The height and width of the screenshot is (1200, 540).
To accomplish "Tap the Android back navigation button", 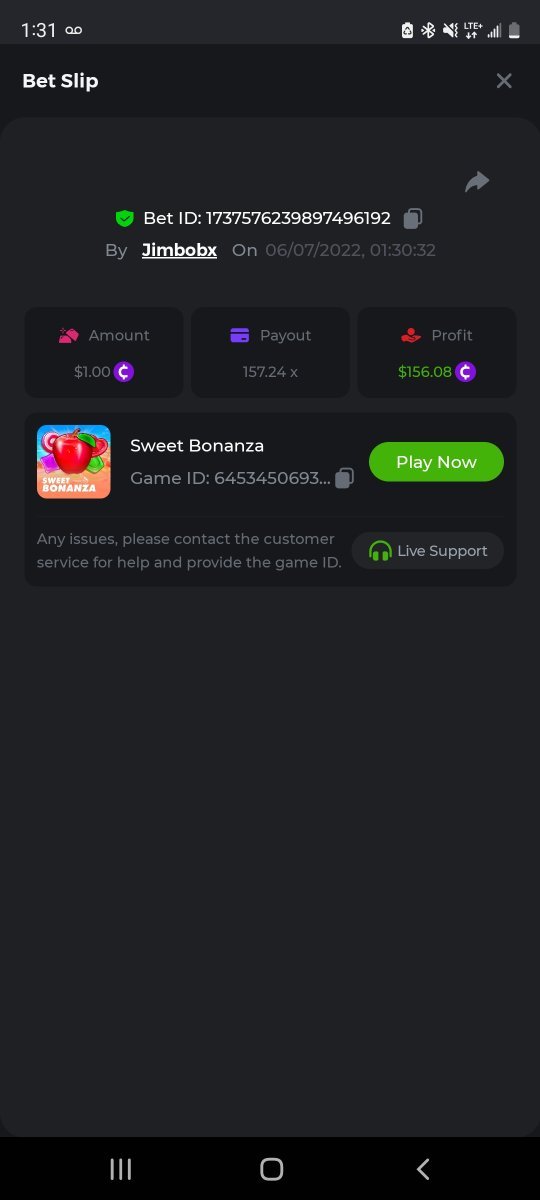I will pyautogui.click(x=423, y=1169).
